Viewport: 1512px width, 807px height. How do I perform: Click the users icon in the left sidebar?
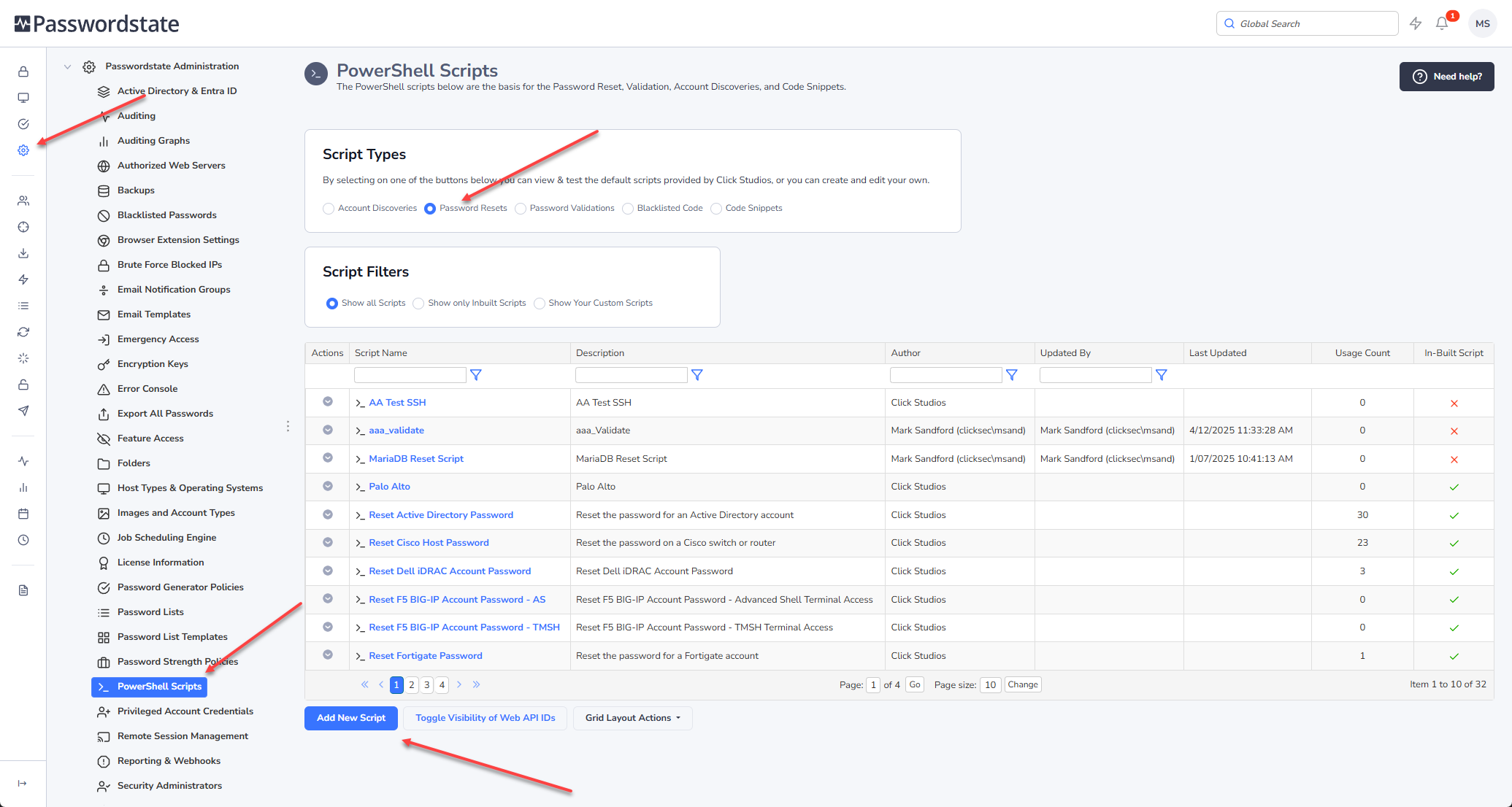tap(23, 201)
